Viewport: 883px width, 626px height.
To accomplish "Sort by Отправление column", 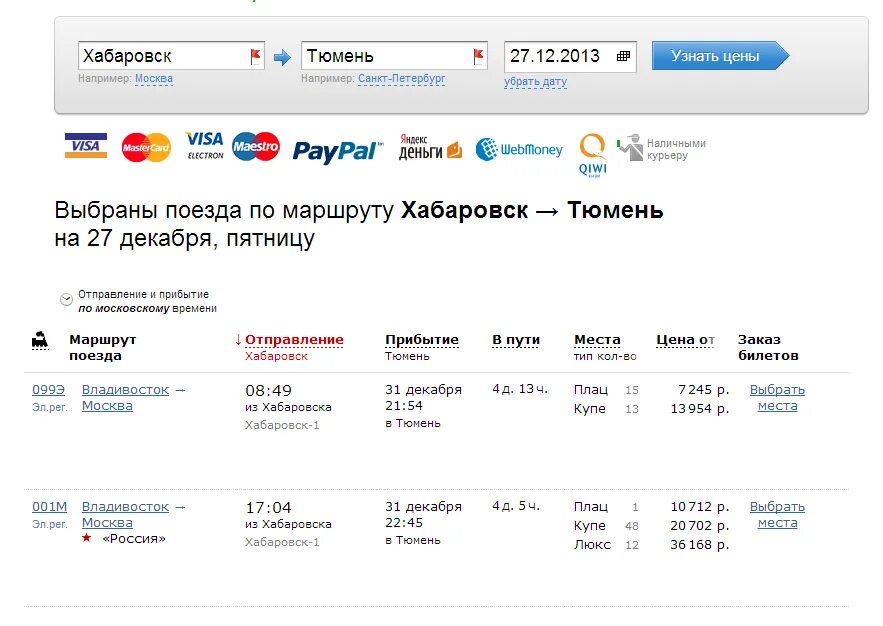I will click(x=294, y=339).
